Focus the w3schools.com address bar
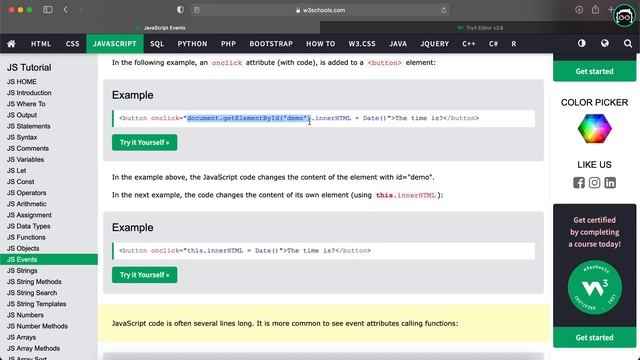This screenshot has width=640, height=360. coord(320,10)
